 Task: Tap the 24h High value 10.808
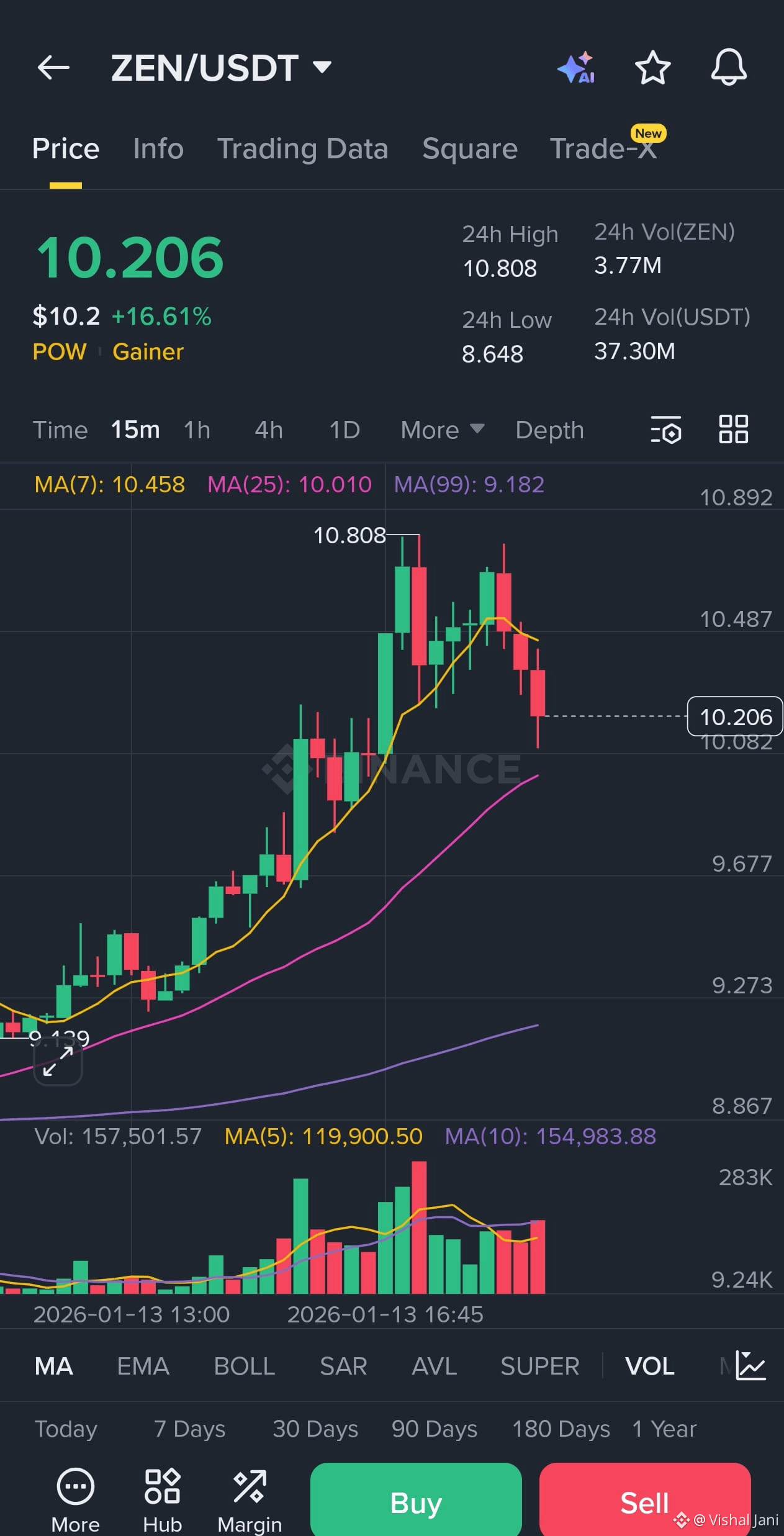(x=500, y=268)
